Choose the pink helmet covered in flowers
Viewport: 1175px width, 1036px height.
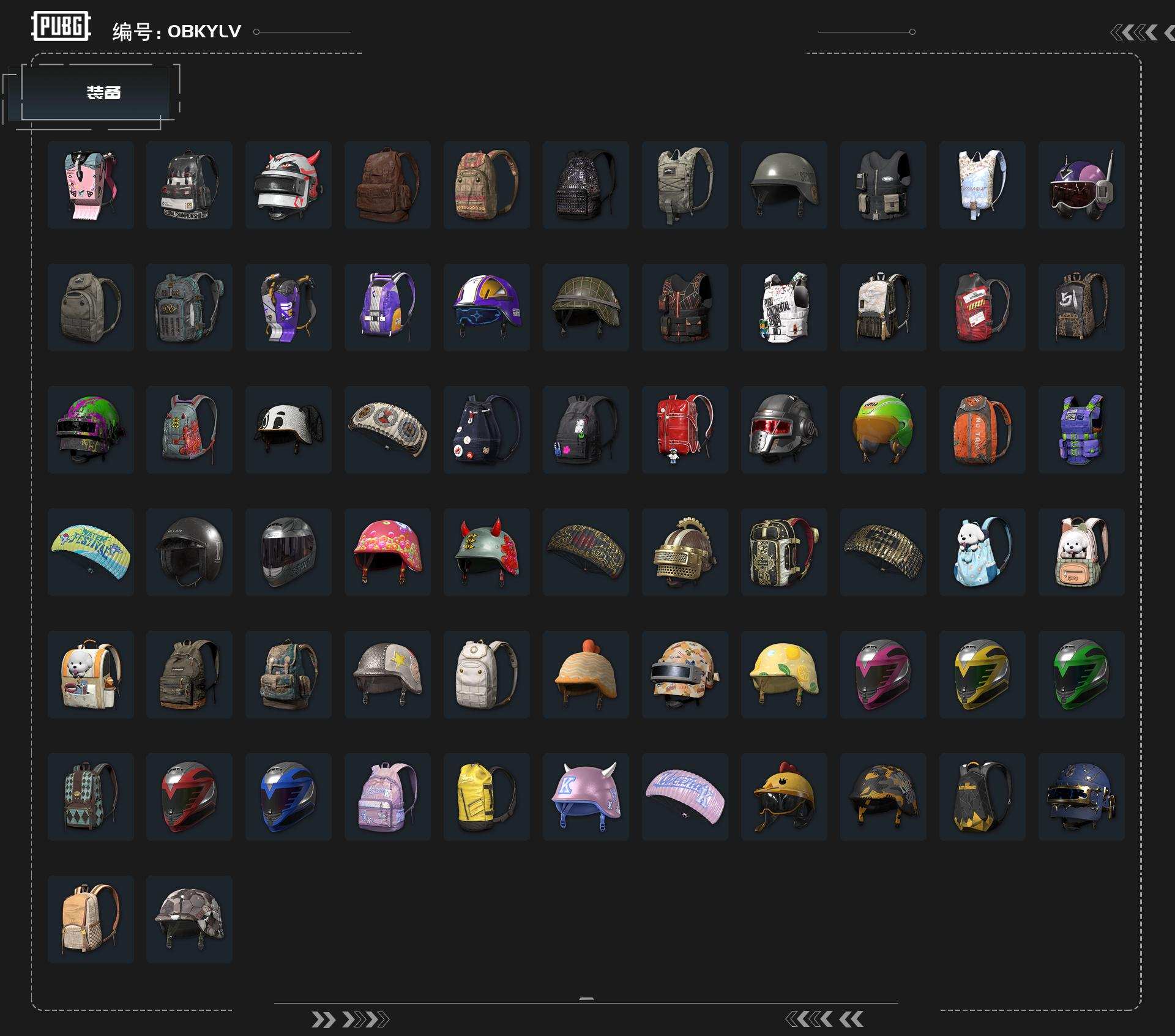tap(387, 552)
